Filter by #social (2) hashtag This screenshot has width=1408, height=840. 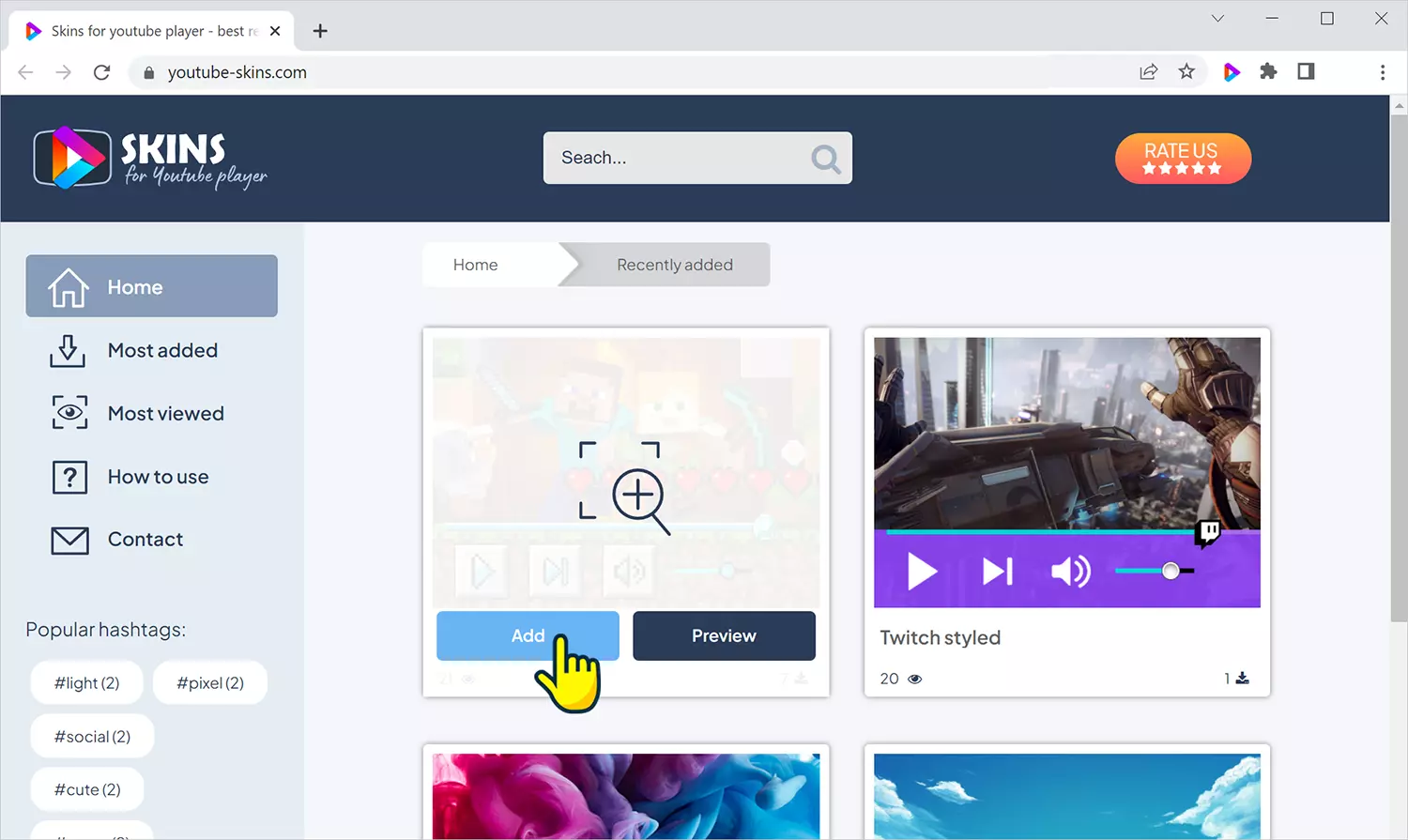92,737
